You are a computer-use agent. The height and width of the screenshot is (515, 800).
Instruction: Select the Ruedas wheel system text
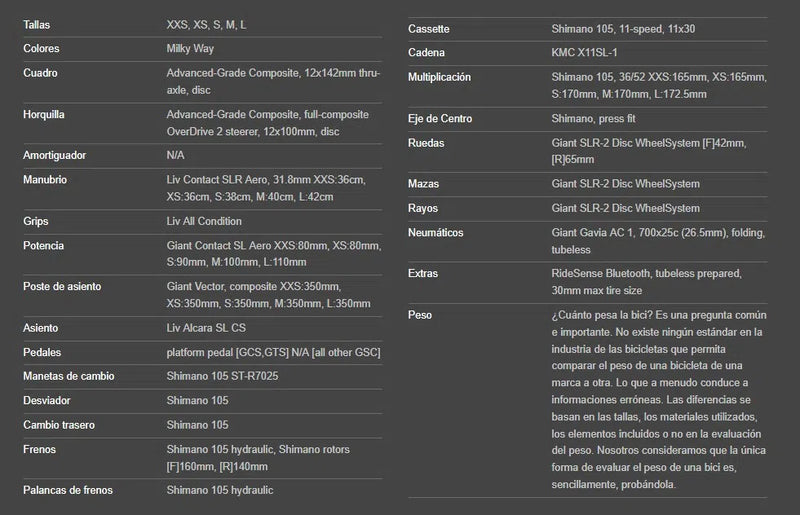pyautogui.click(x=648, y=151)
